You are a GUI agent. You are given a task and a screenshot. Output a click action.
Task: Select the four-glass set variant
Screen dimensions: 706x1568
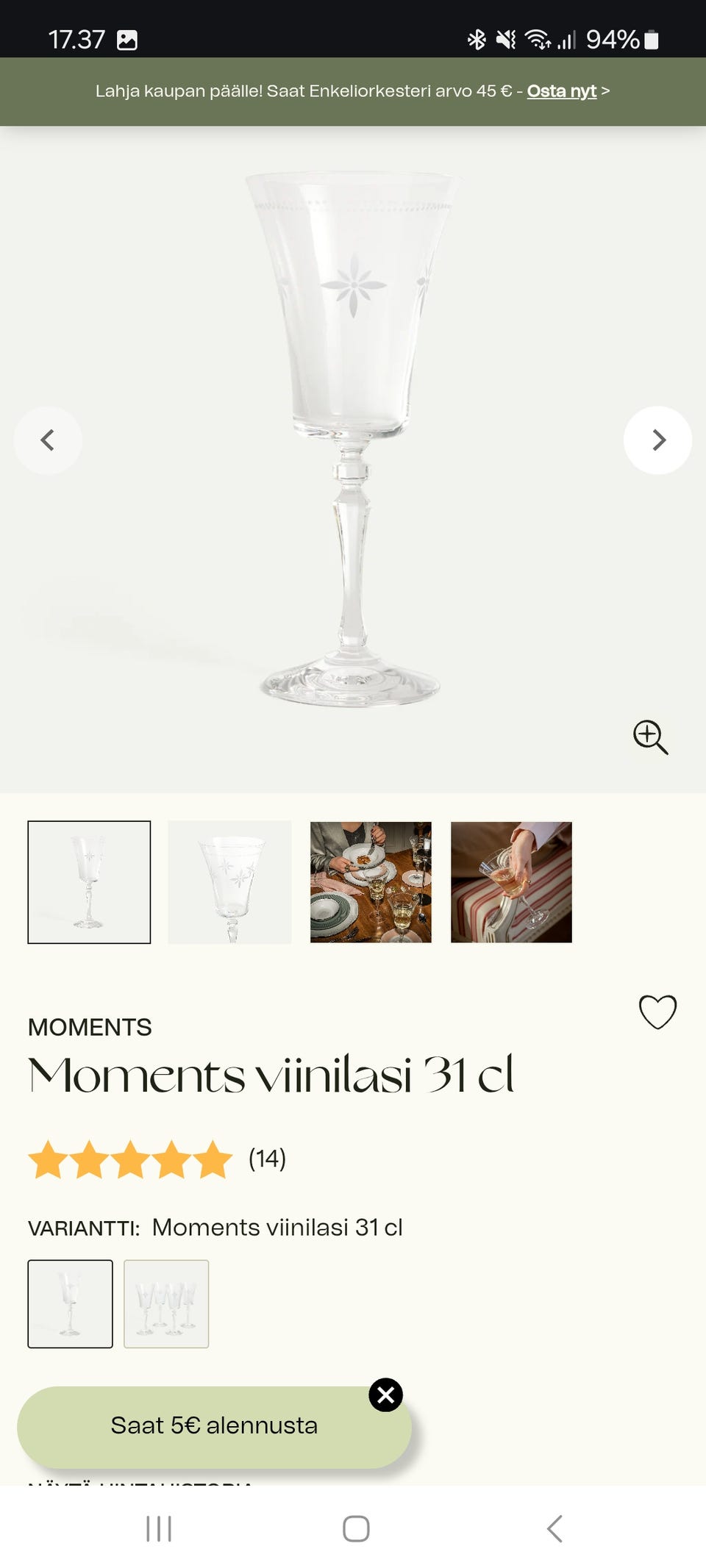click(166, 1303)
